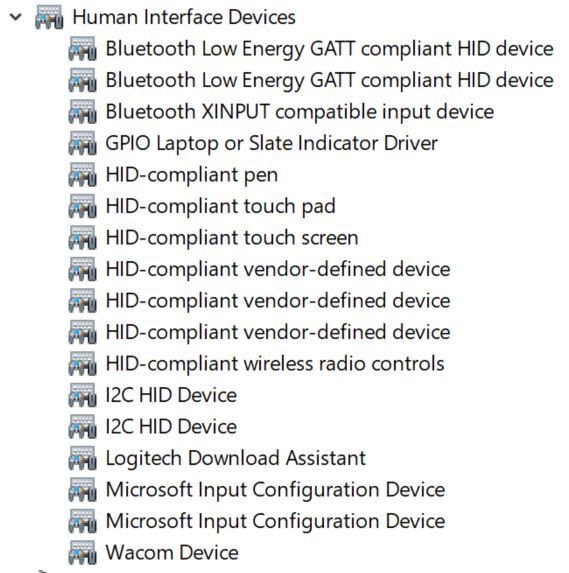
Task: Click the Wacom Device icon
Action: point(82,552)
